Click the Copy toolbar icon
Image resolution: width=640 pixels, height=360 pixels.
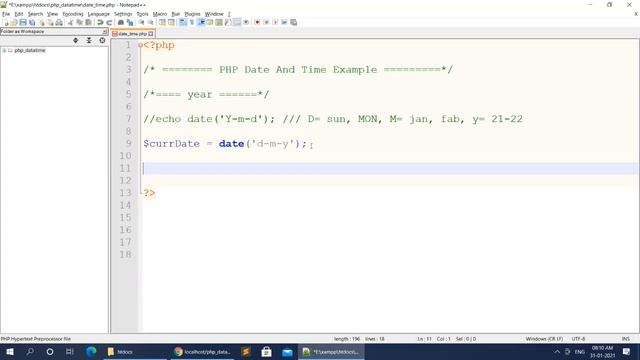(79, 22)
